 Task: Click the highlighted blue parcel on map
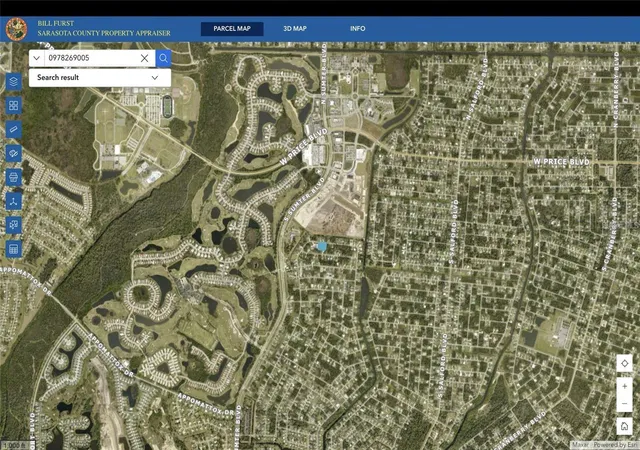(322, 246)
